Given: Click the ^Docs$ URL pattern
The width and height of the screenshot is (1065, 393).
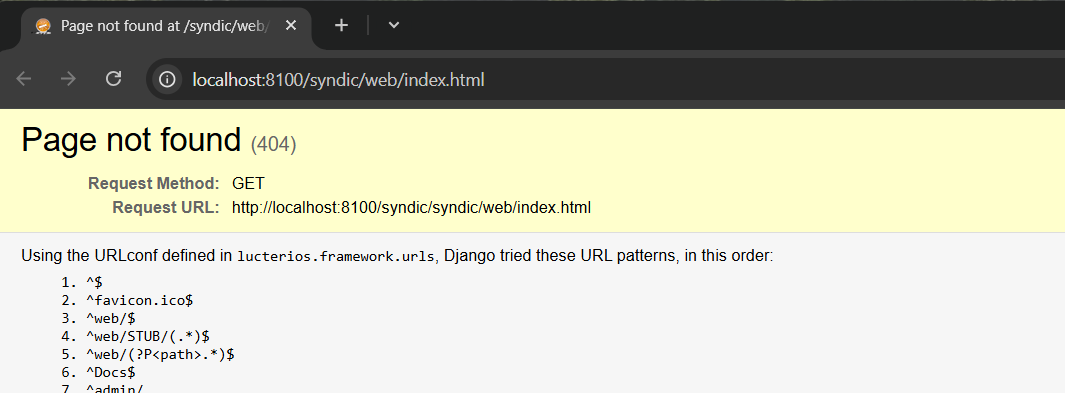Looking at the screenshot, I should coord(111,372).
